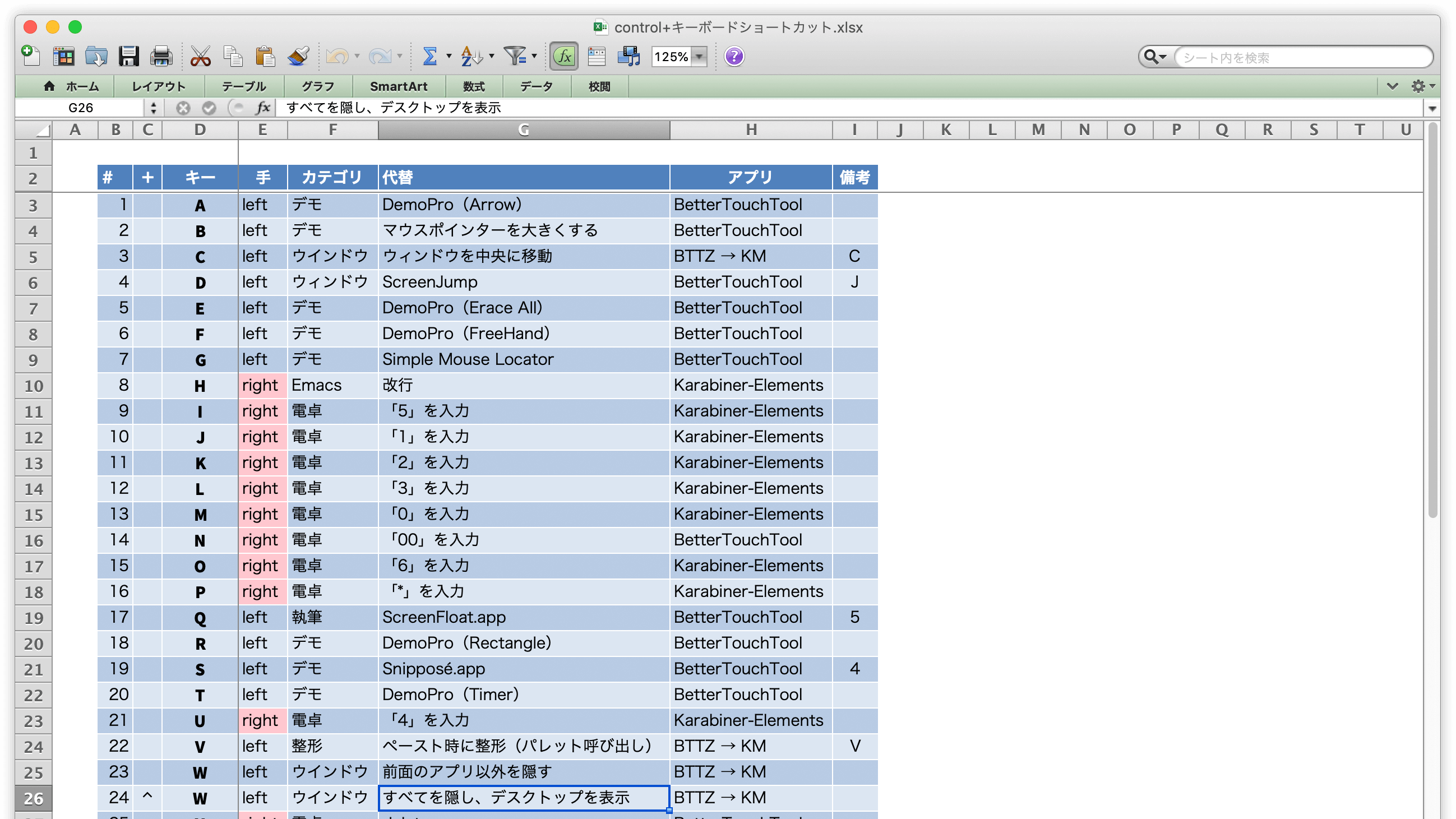Select the SmartArt tab
This screenshot has height=819, width=1456.
pos(399,86)
